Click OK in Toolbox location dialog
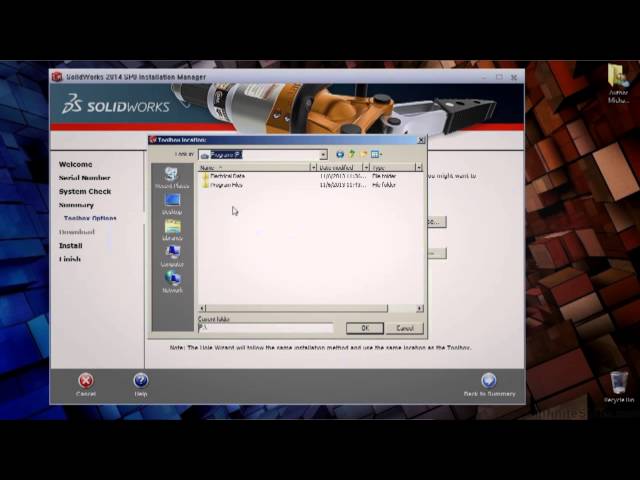Viewport: 640px width, 480px height. click(x=365, y=328)
